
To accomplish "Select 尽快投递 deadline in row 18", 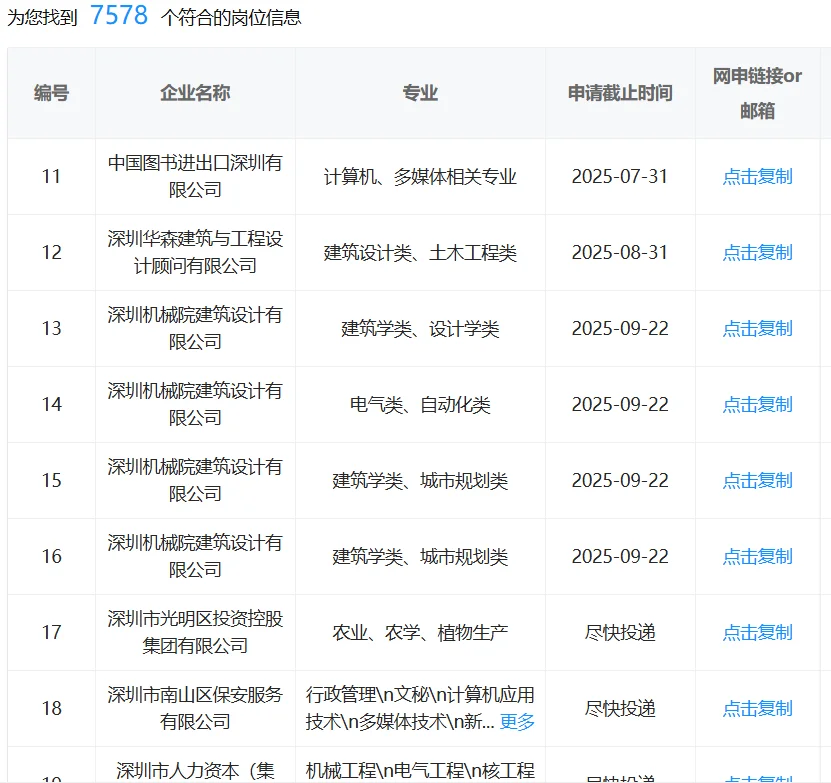I will tap(620, 708).
